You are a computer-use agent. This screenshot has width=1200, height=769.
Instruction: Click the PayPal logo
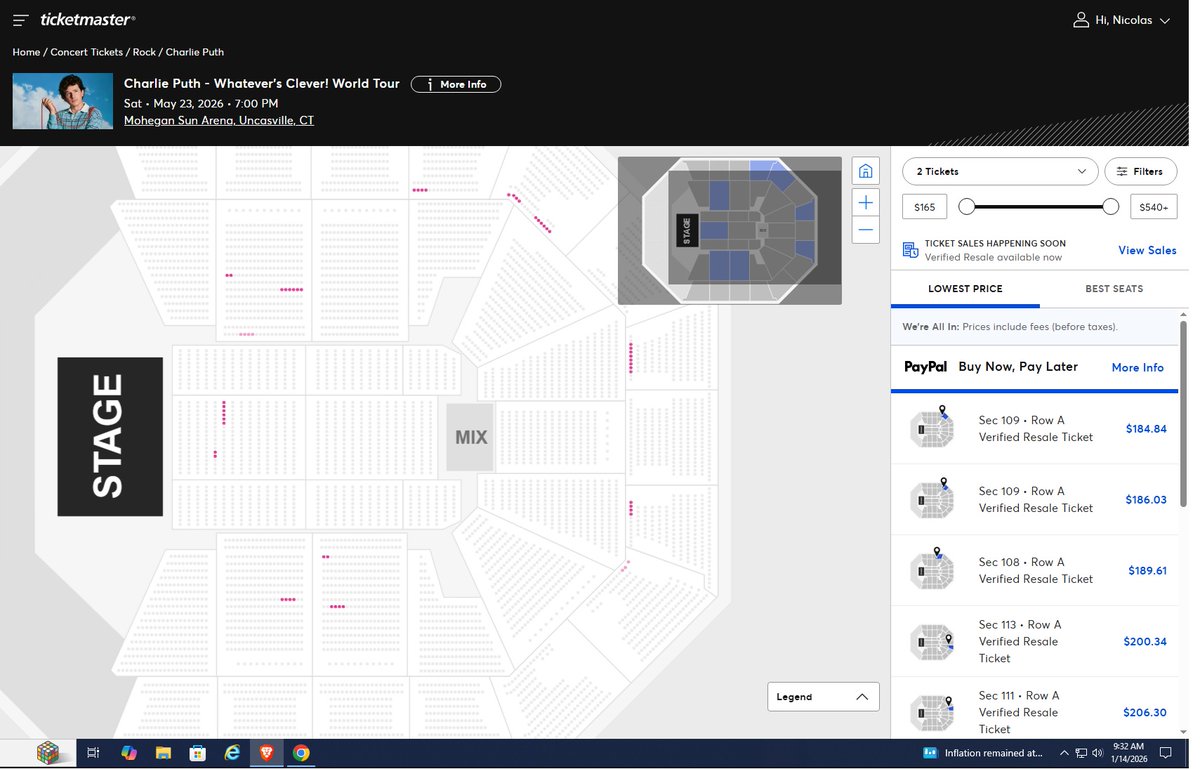(925, 367)
